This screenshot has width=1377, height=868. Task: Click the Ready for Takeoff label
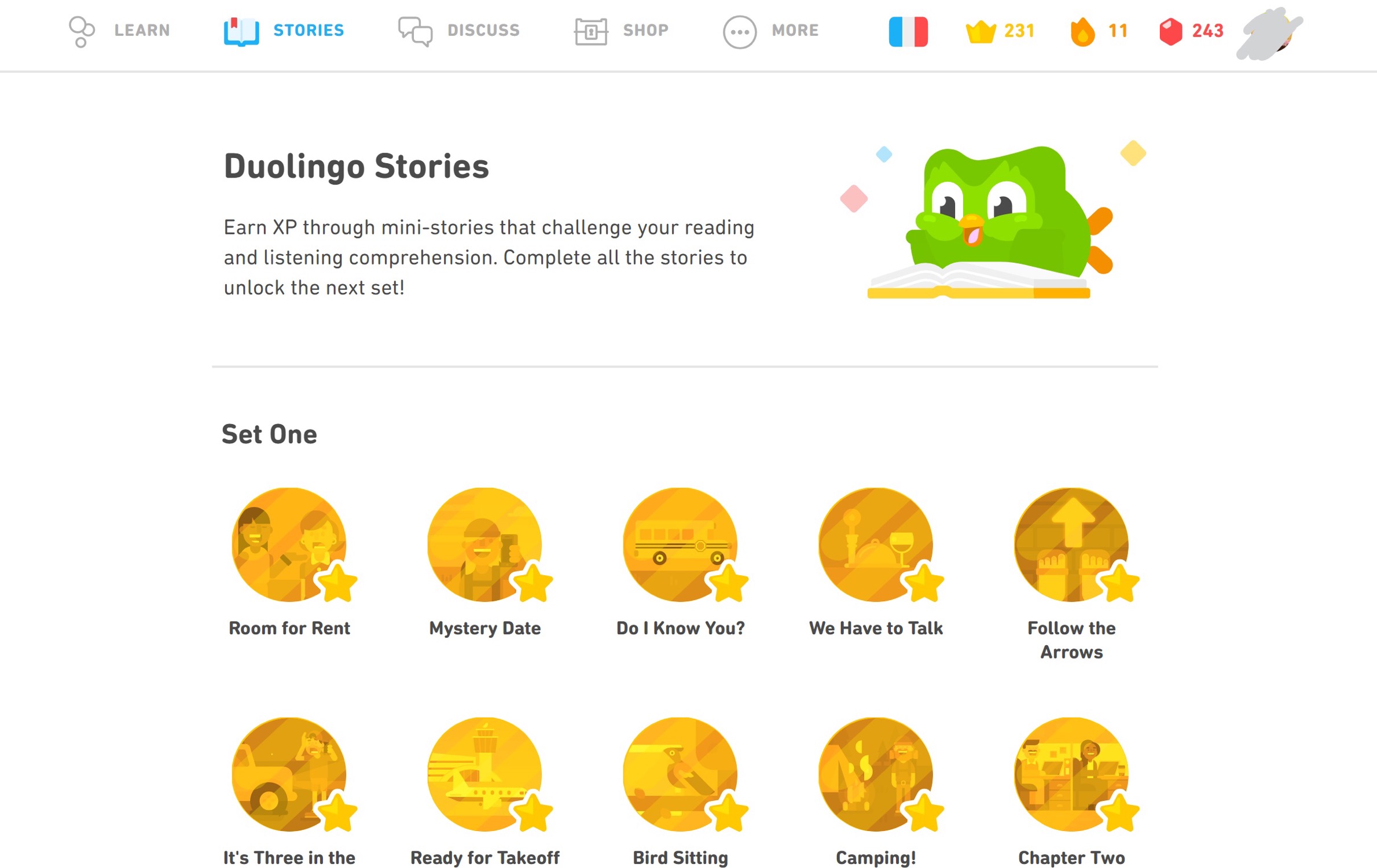[x=485, y=858]
